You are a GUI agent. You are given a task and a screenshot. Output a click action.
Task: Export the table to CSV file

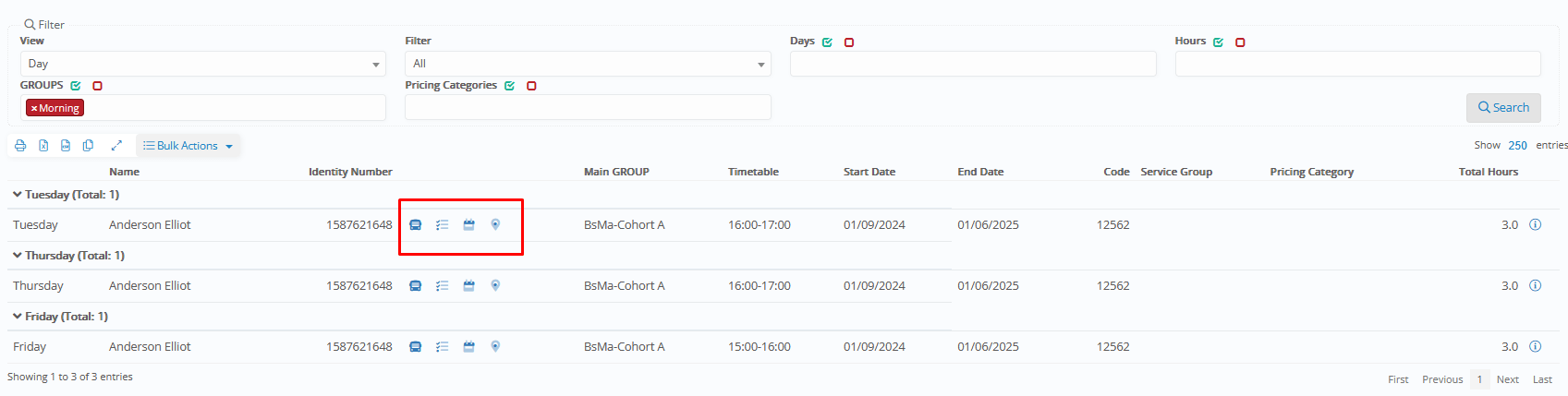[x=66, y=146]
